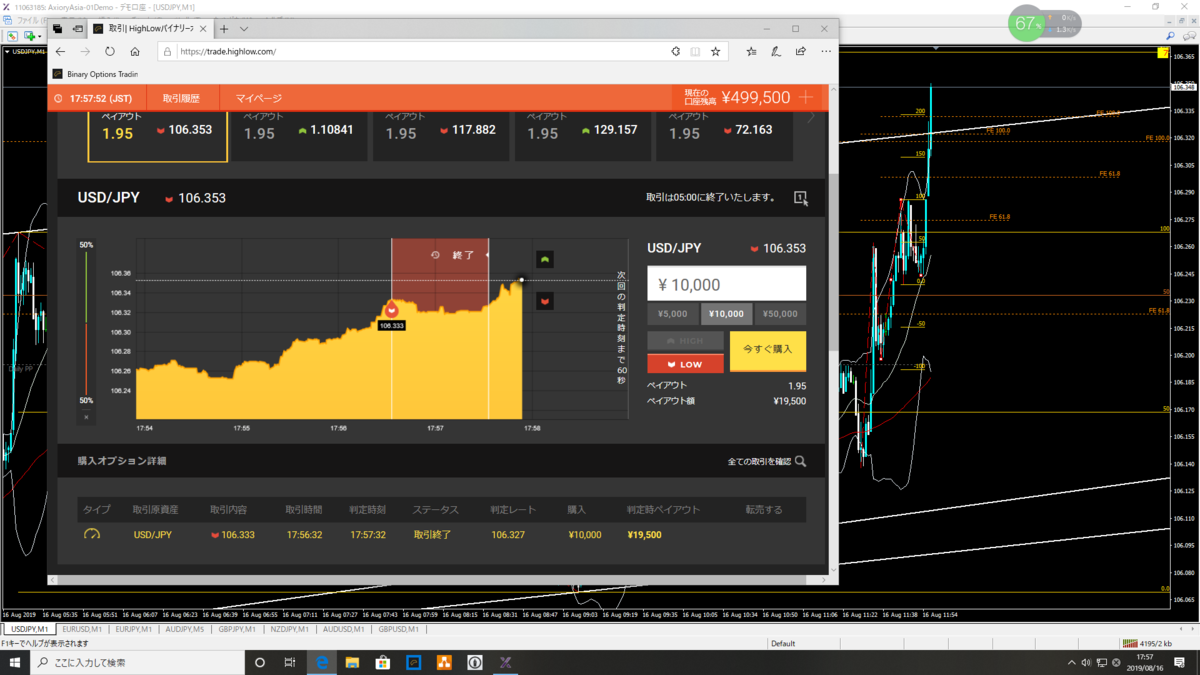The height and width of the screenshot is (675, 1200).
Task: Refresh the HighLow trading page
Action: click(110, 51)
